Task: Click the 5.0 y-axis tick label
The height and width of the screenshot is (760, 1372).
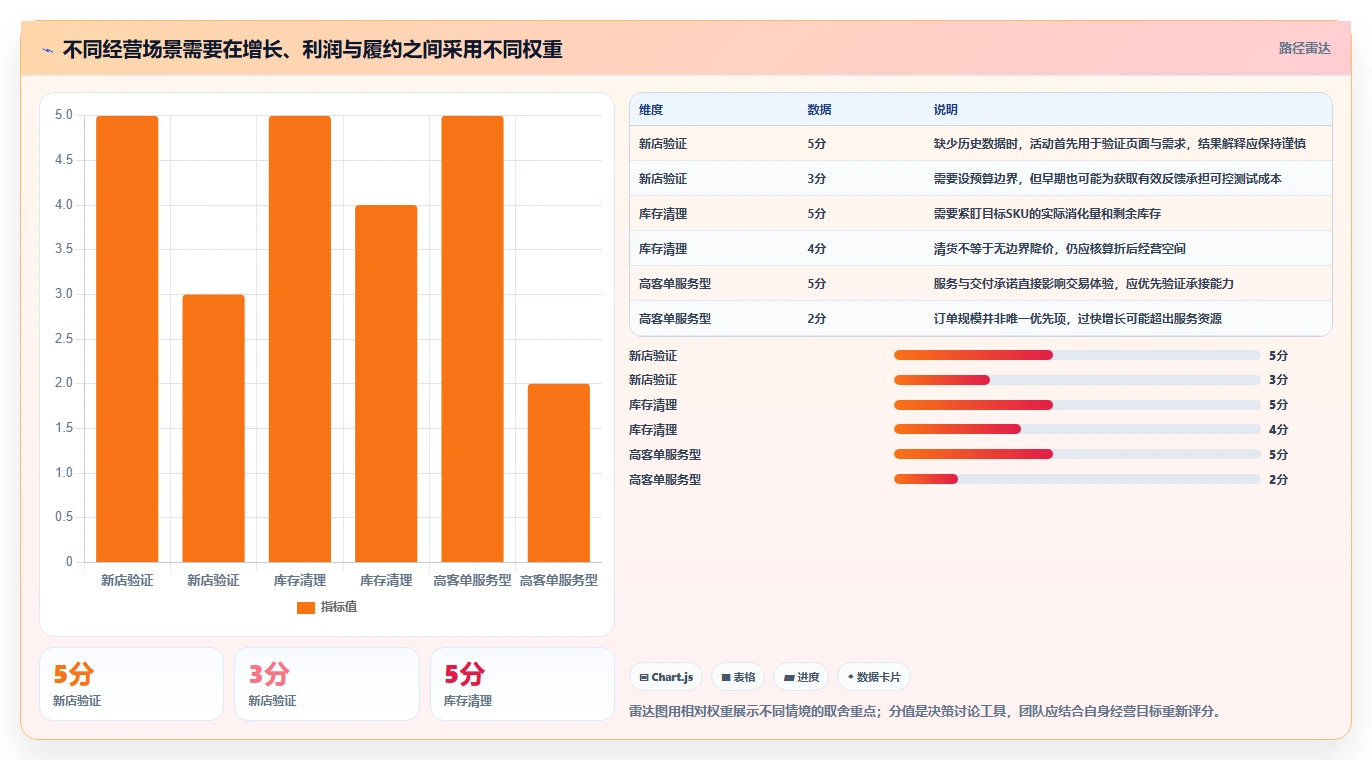Action: [64, 115]
